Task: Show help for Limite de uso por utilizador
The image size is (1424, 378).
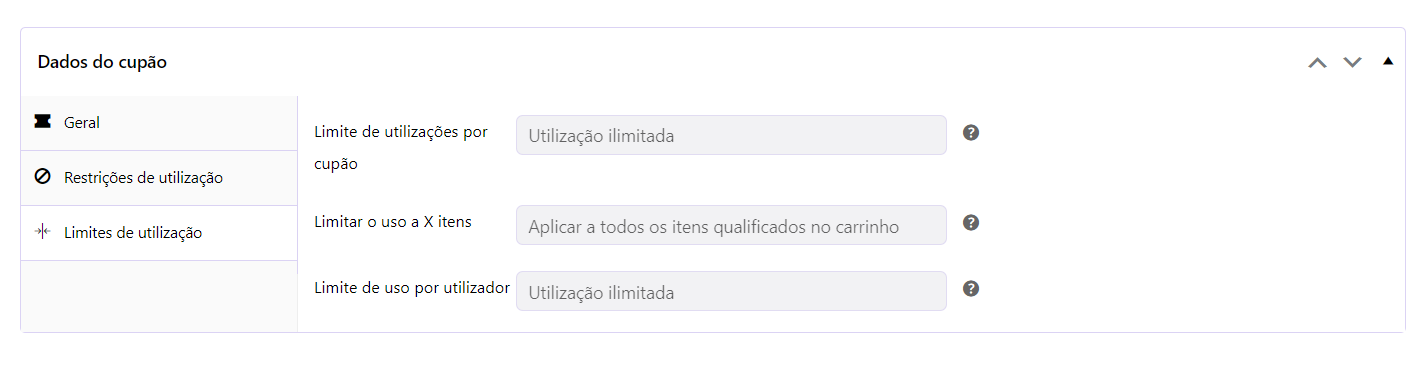Action: tap(970, 288)
